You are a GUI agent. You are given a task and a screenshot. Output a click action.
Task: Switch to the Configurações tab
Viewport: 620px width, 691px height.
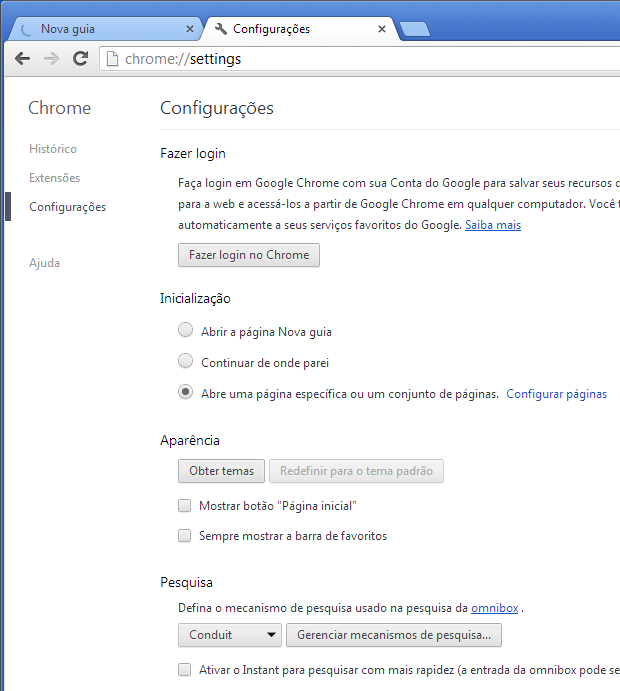click(302, 29)
